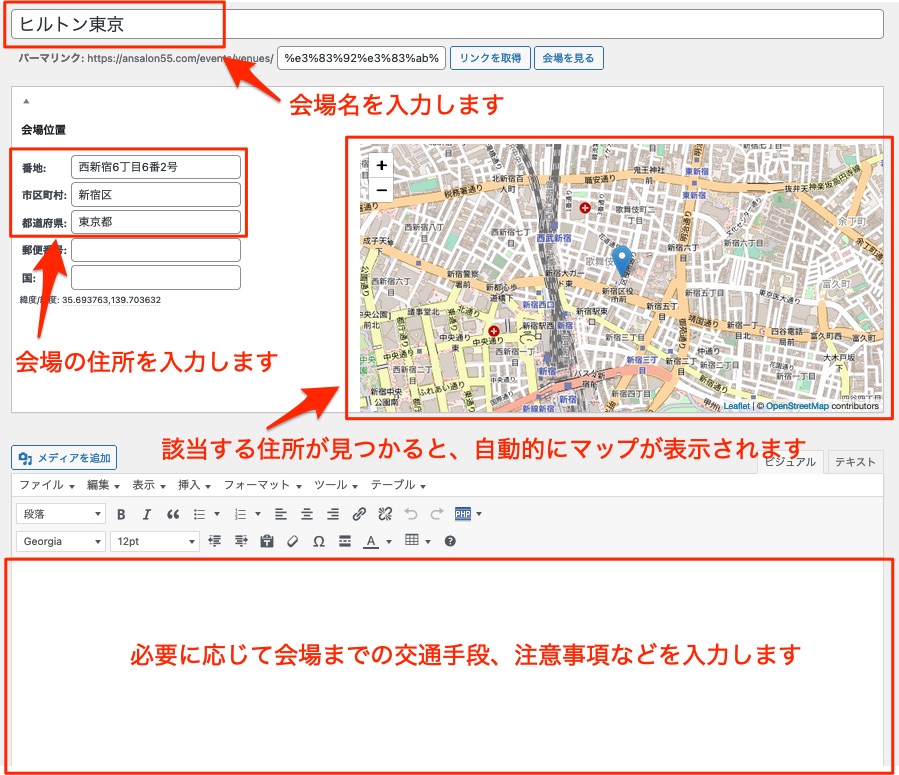Click the insert link icon
Image resolution: width=899 pixels, height=775 pixels.
pos(359,514)
